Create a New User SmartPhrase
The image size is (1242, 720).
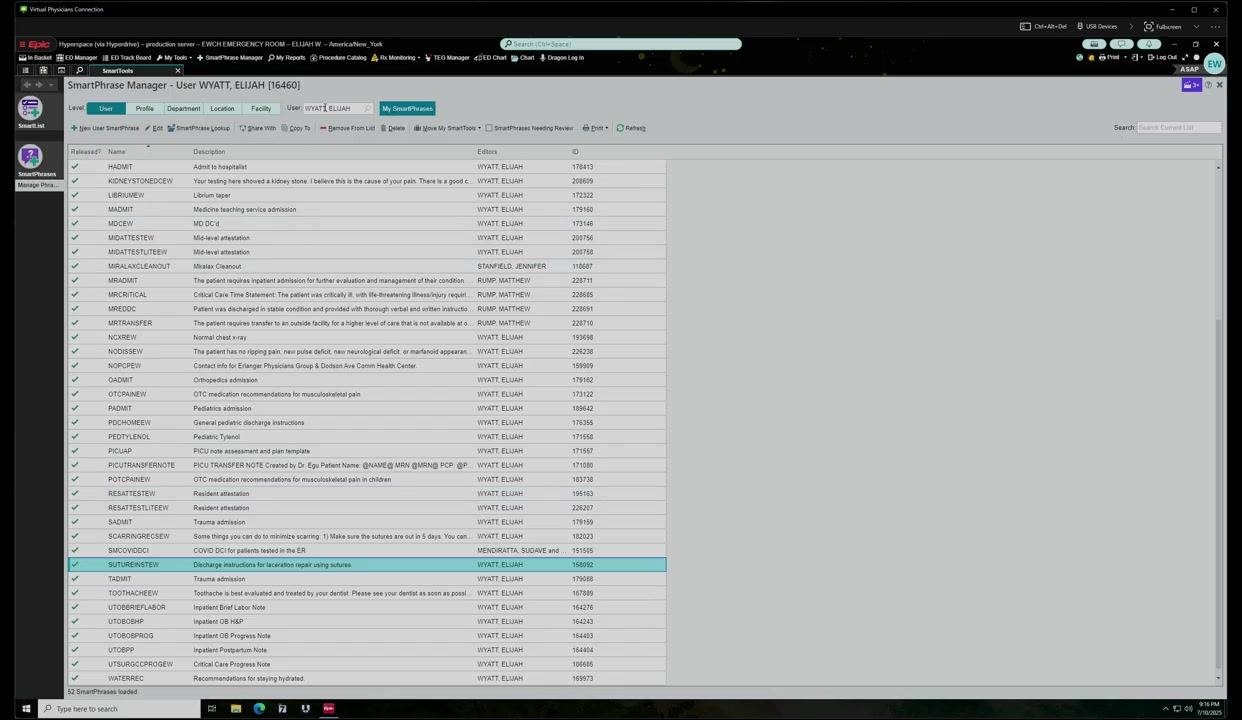pos(105,128)
